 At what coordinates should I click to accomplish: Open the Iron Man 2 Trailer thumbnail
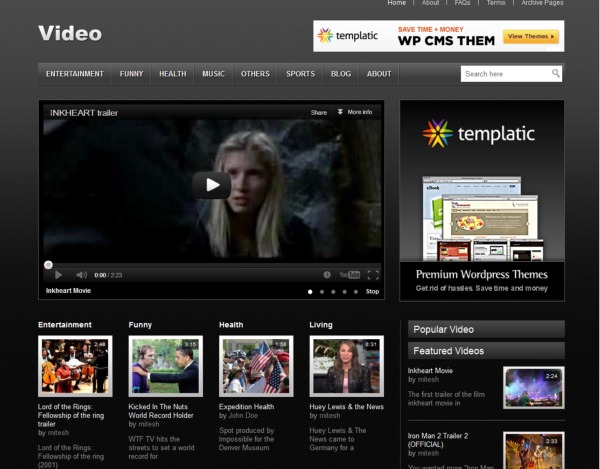pos(534,450)
